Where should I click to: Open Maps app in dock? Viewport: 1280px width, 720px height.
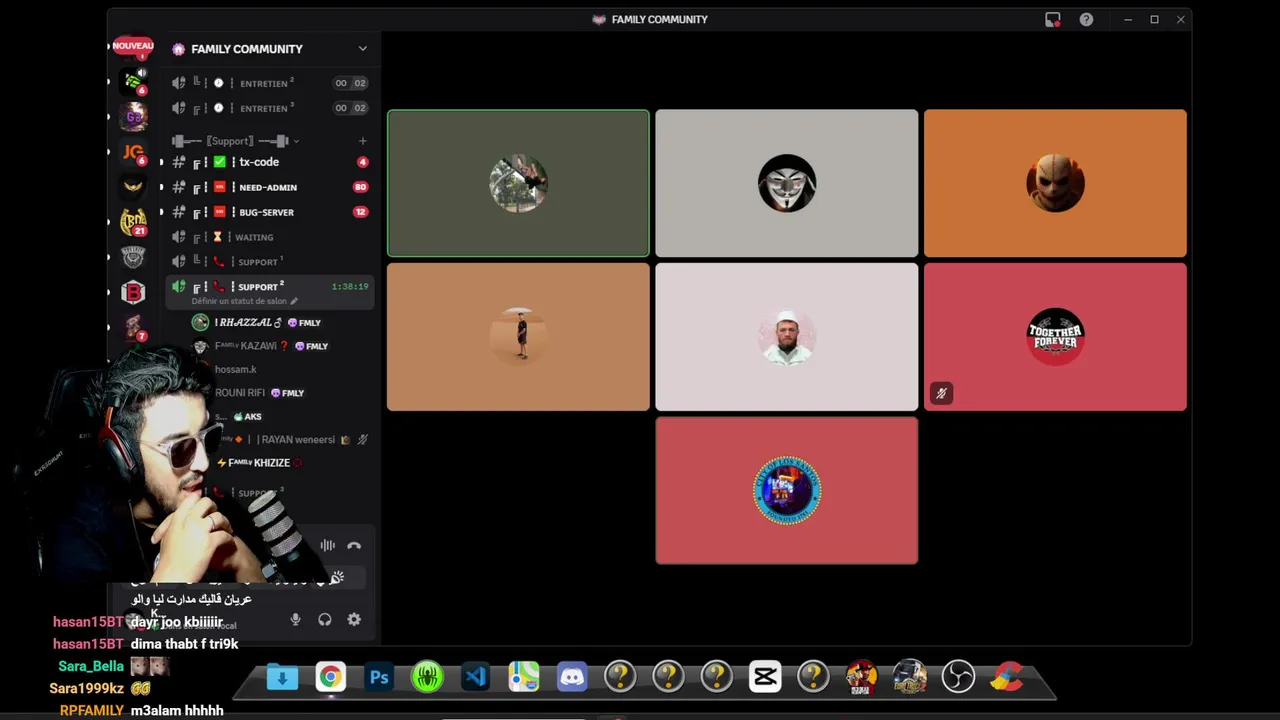pos(523,678)
